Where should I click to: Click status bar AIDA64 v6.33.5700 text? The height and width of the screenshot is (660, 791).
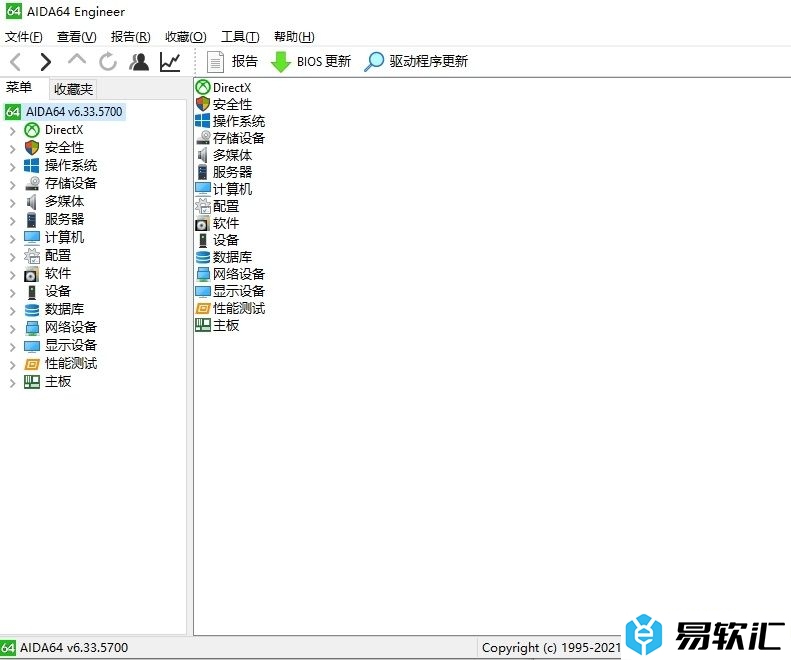74,647
